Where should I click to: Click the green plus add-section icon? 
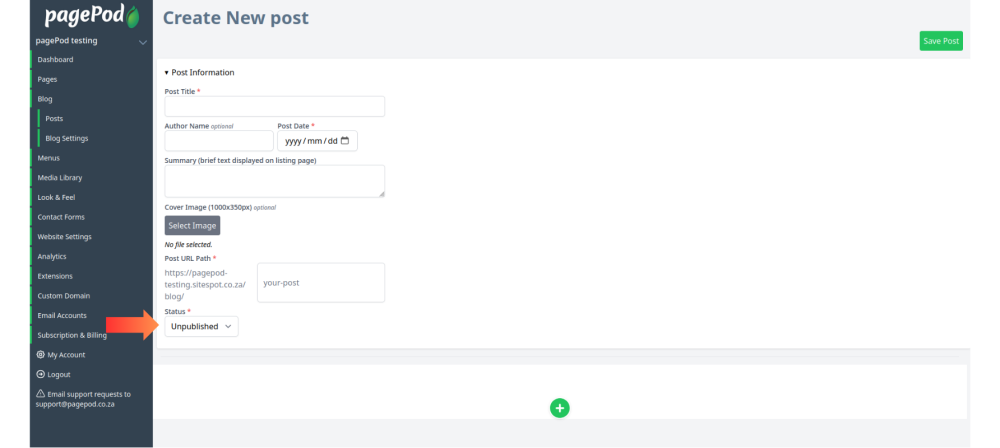[559, 408]
